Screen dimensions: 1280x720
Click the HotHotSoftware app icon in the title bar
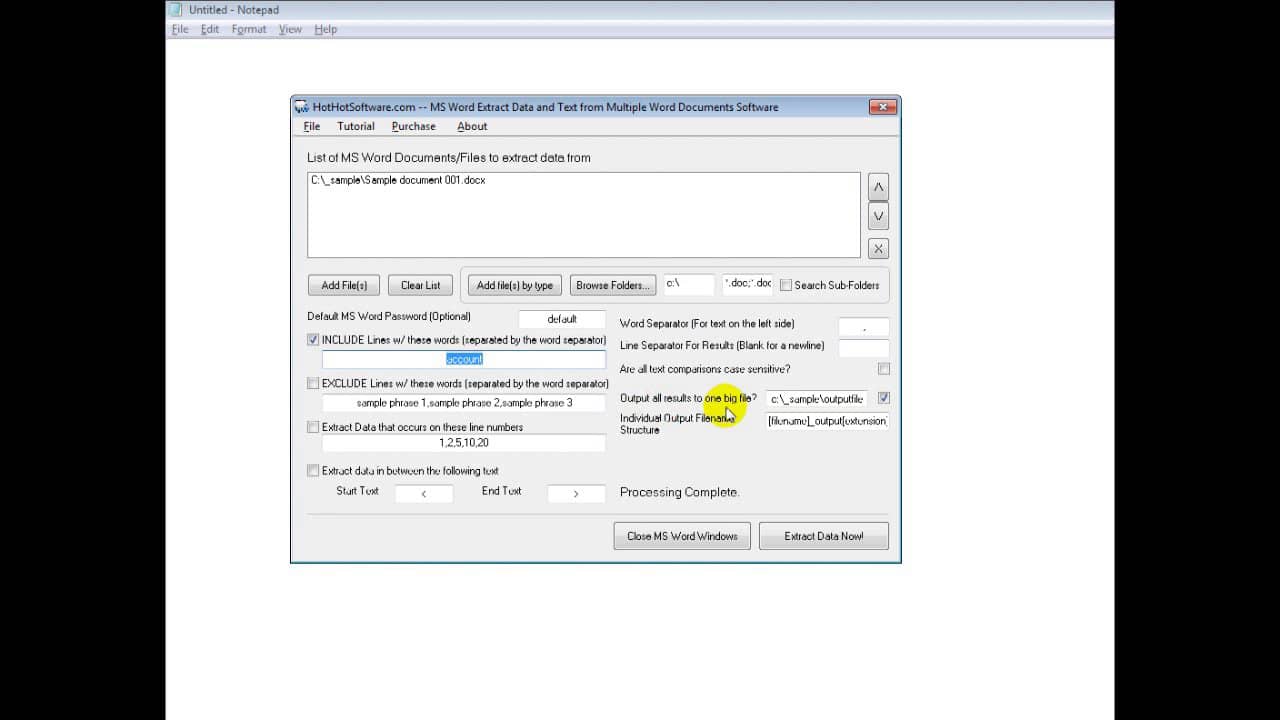(301, 107)
